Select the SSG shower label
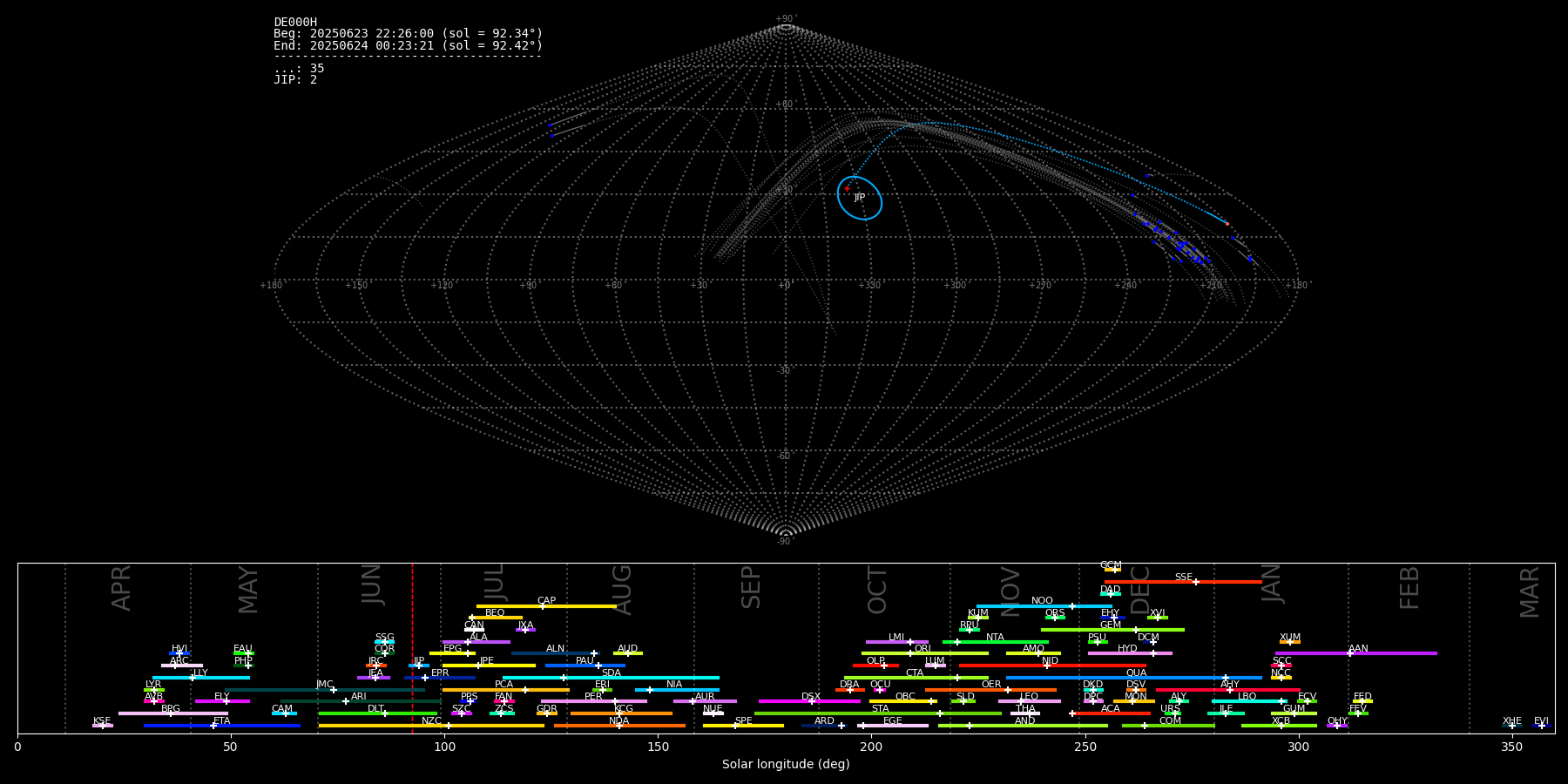Viewport: 1568px width, 784px height. coord(384,638)
